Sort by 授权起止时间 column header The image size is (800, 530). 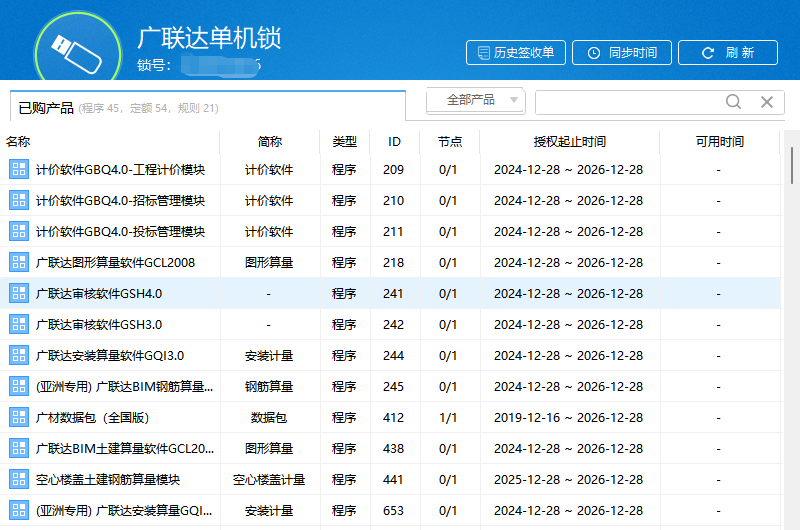tap(569, 141)
